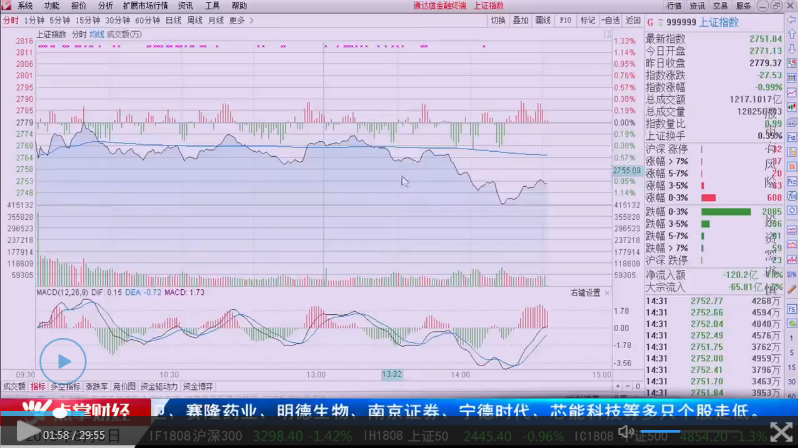Open the 扩展市场行情 menu
Image resolution: width=798 pixels, height=448 pixels.
pyautogui.click(x=145, y=6)
